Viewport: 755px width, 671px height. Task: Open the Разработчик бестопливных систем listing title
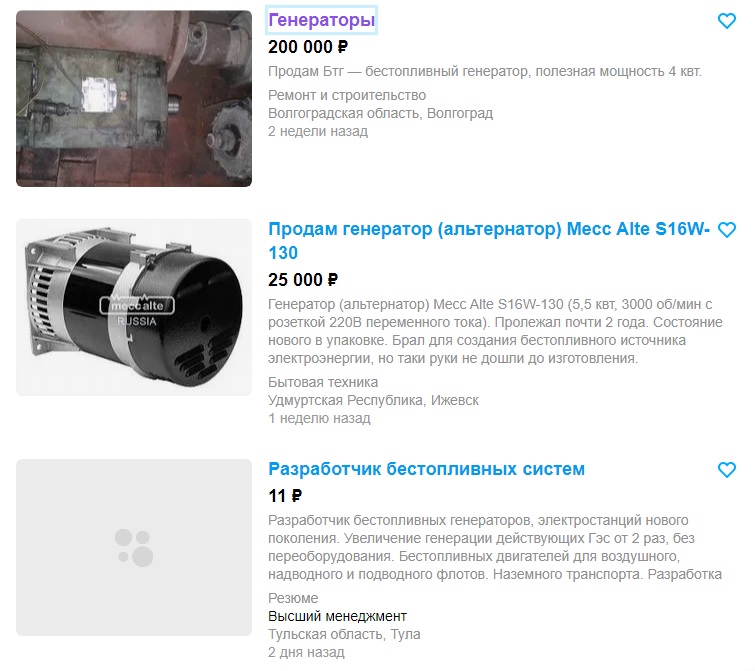(x=426, y=469)
